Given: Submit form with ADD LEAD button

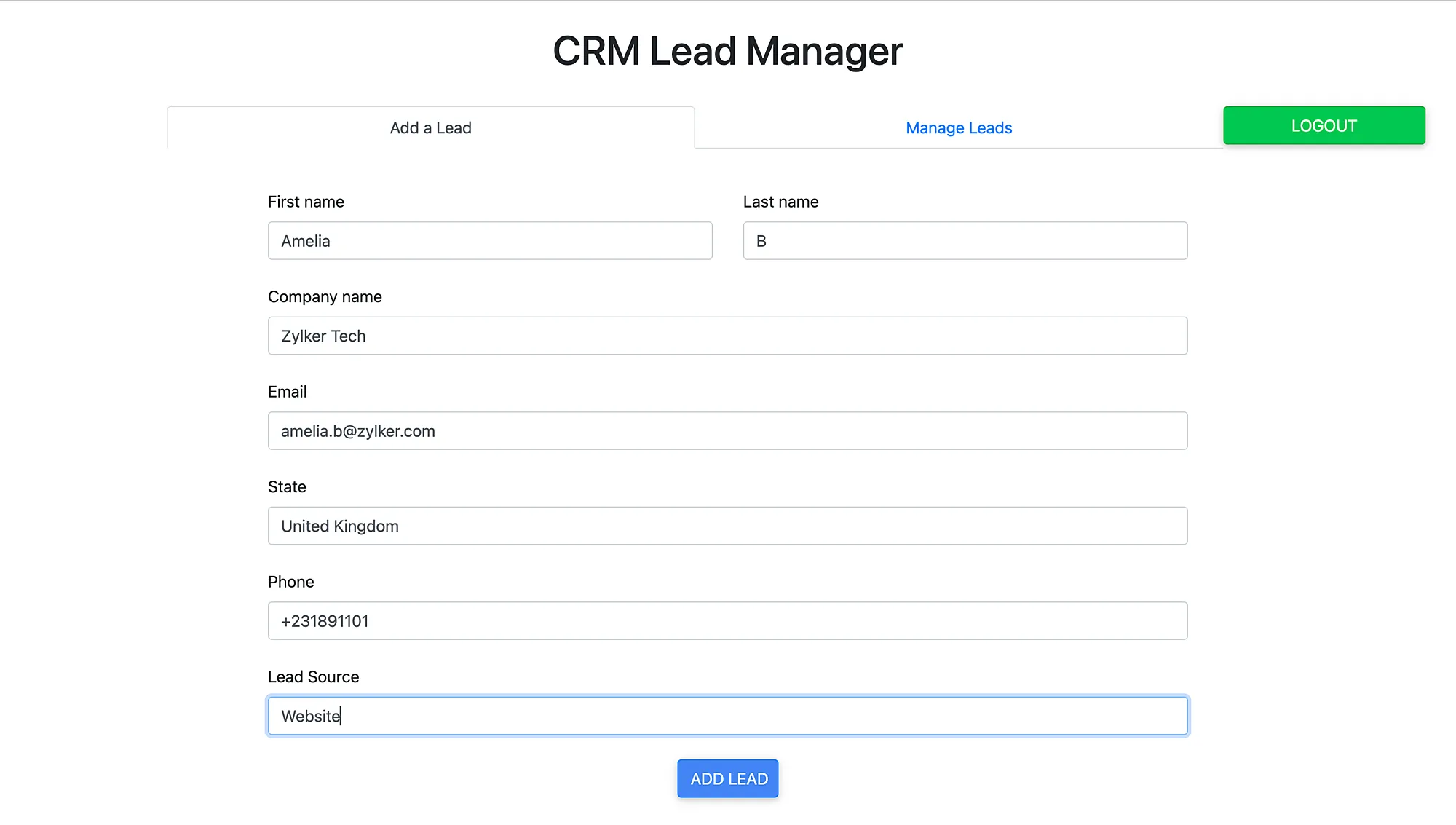Looking at the screenshot, I should click(x=727, y=778).
